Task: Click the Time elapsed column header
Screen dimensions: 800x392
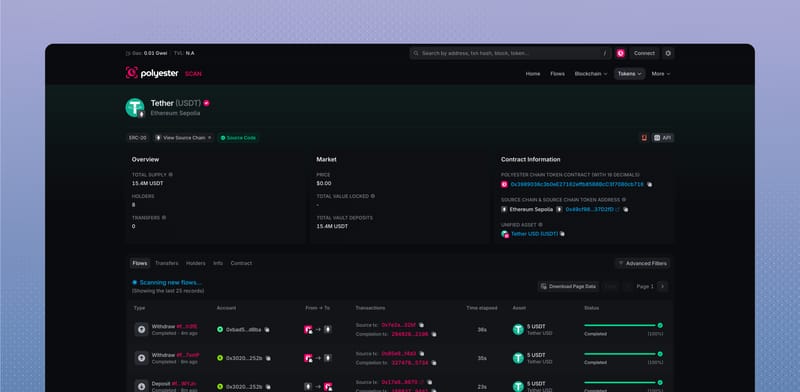Action: pyautogui.click(x=482, y=308)
